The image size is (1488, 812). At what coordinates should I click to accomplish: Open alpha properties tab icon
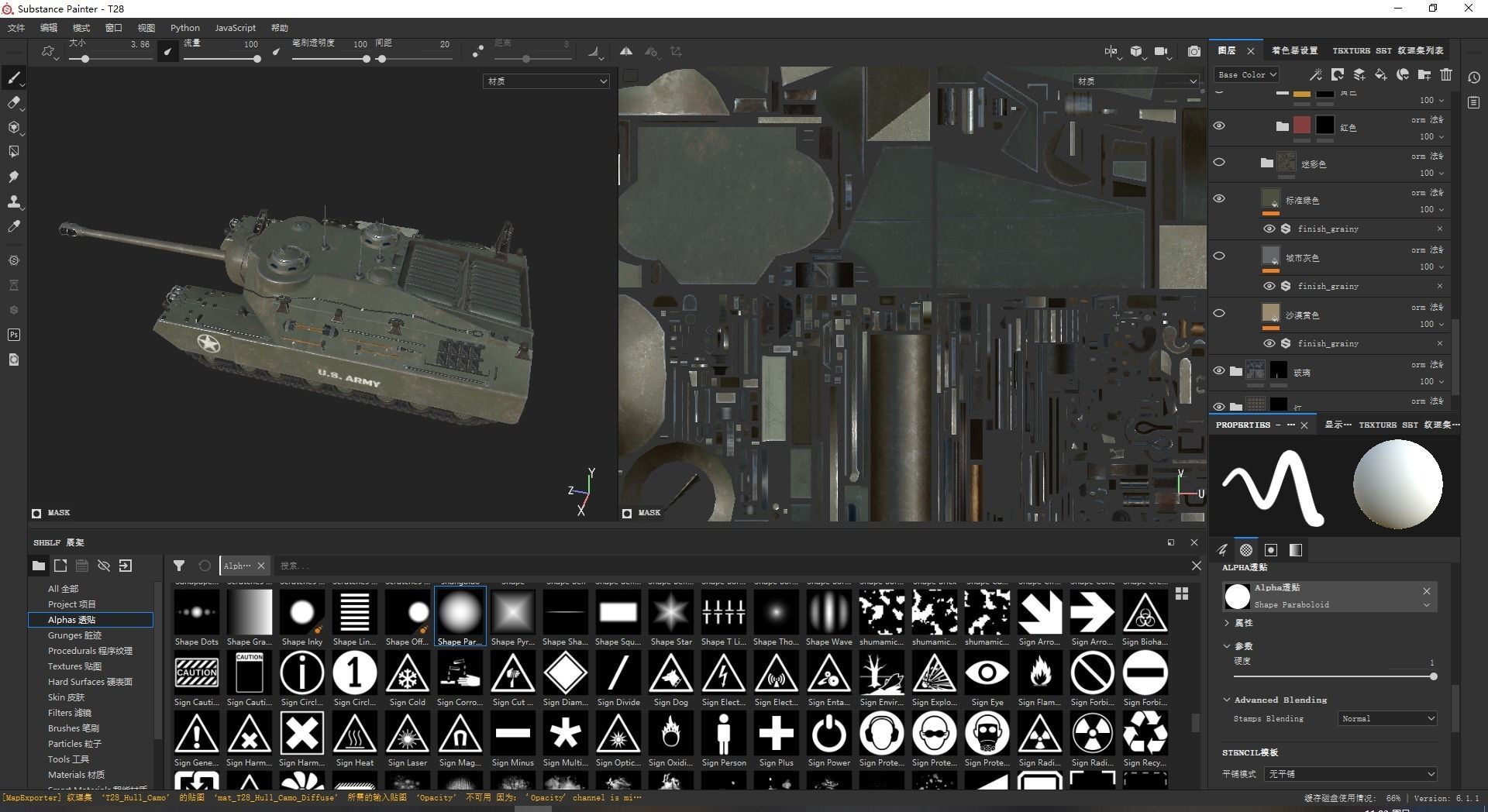pos(1246,550)
